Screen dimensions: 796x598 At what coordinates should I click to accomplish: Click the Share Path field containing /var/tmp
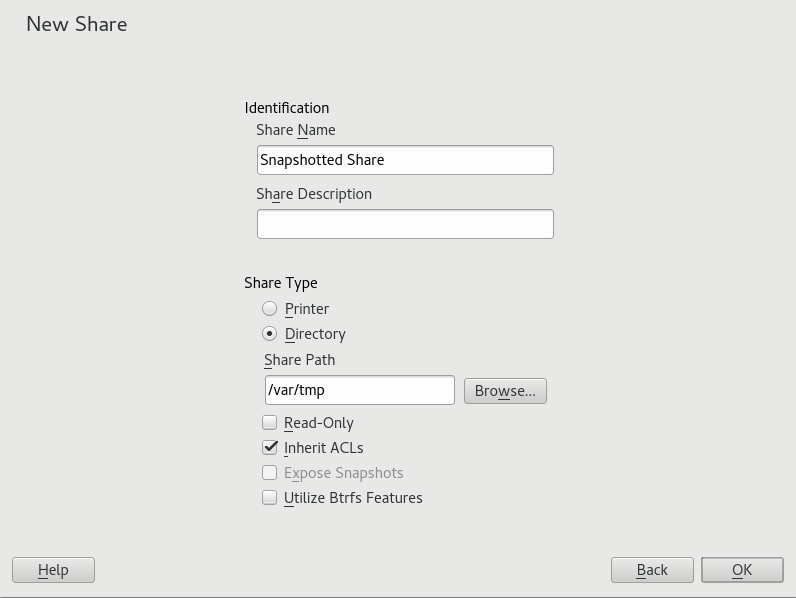359,390
